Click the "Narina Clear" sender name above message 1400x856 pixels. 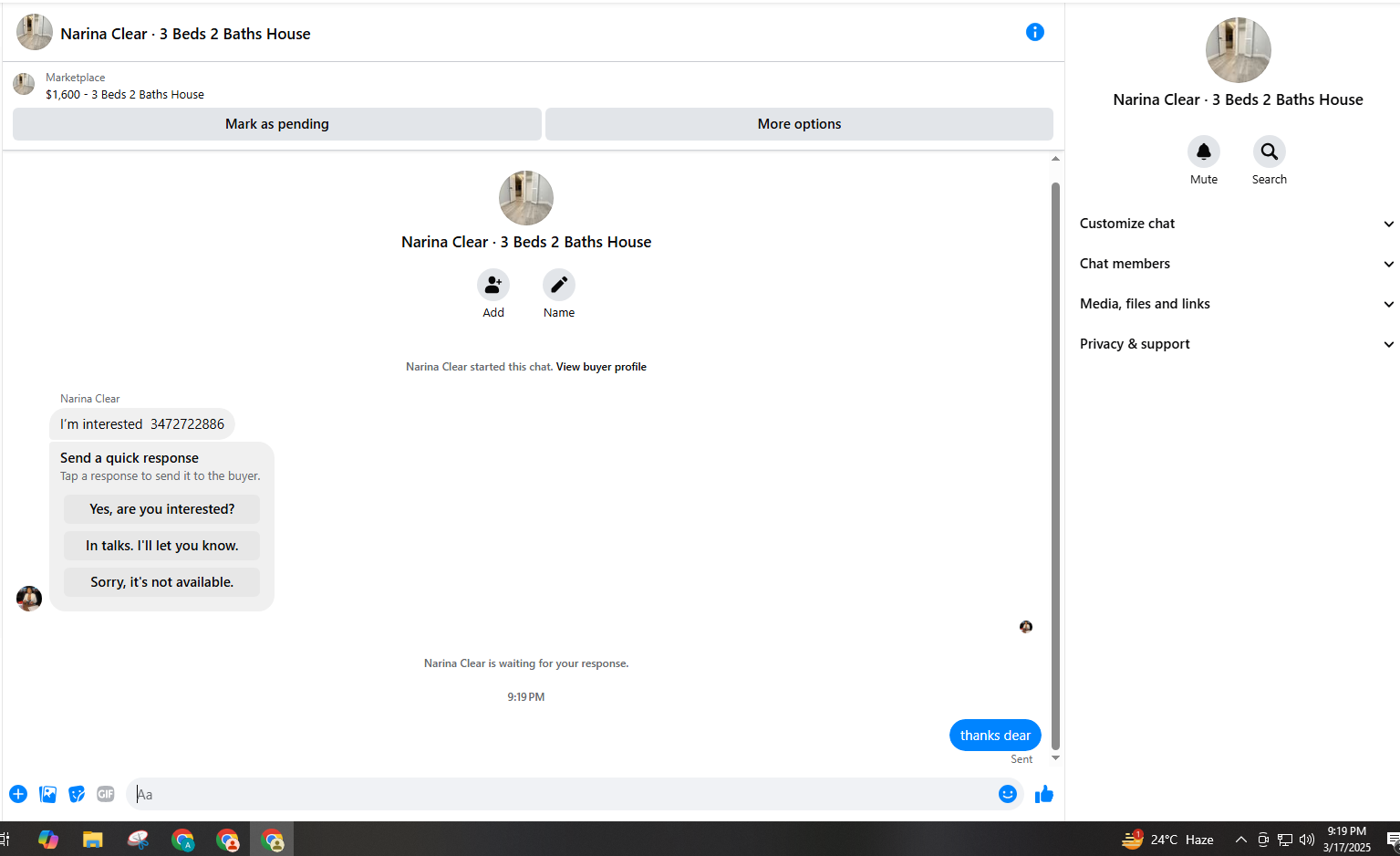[90, 399]
